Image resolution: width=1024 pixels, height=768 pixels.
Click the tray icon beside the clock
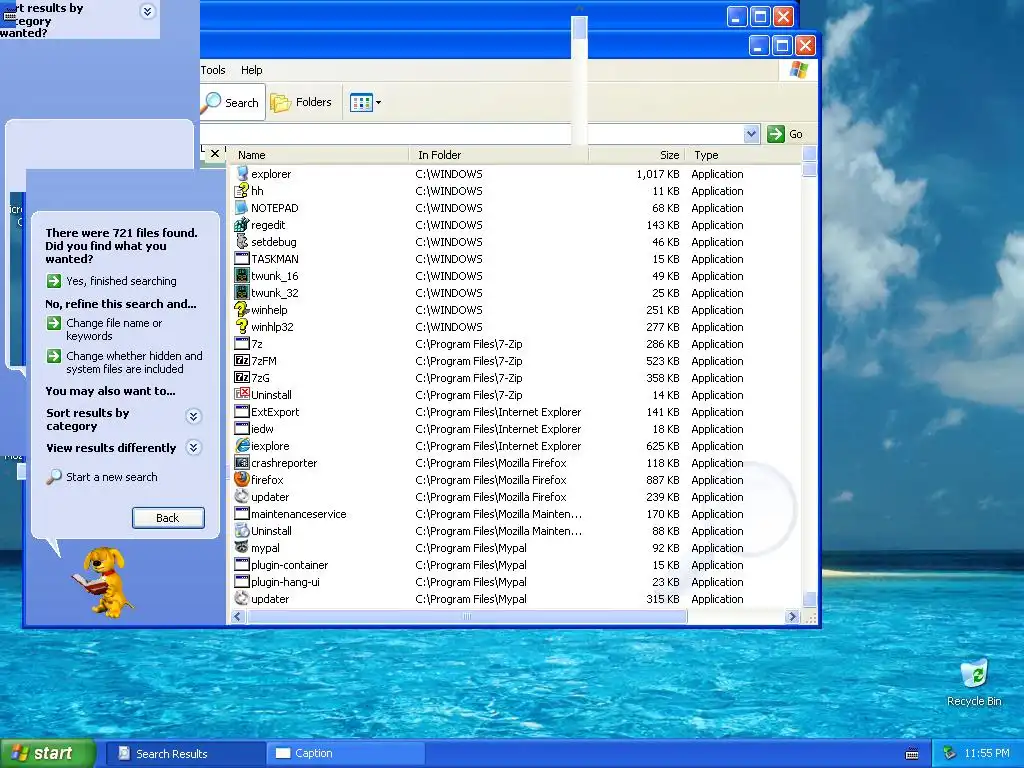click(950, 754)
